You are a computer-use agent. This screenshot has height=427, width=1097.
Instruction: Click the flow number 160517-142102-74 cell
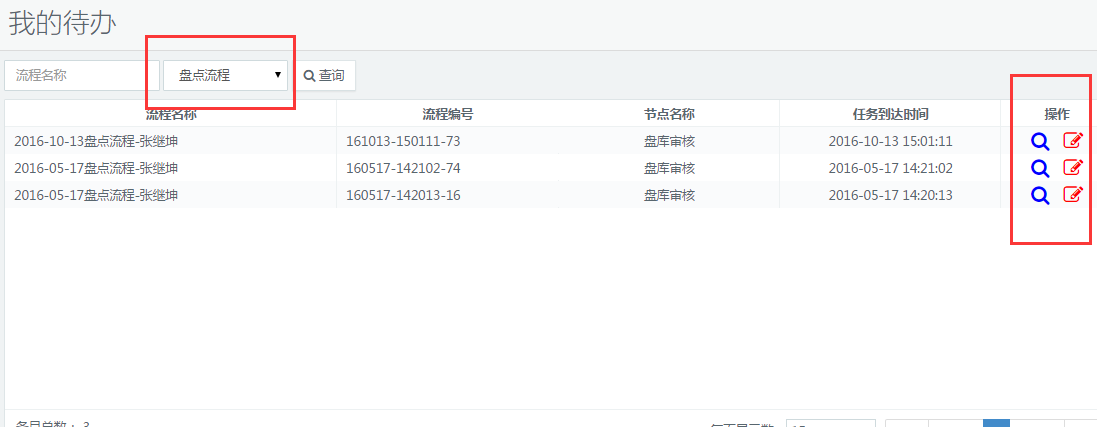pos(403,168)
